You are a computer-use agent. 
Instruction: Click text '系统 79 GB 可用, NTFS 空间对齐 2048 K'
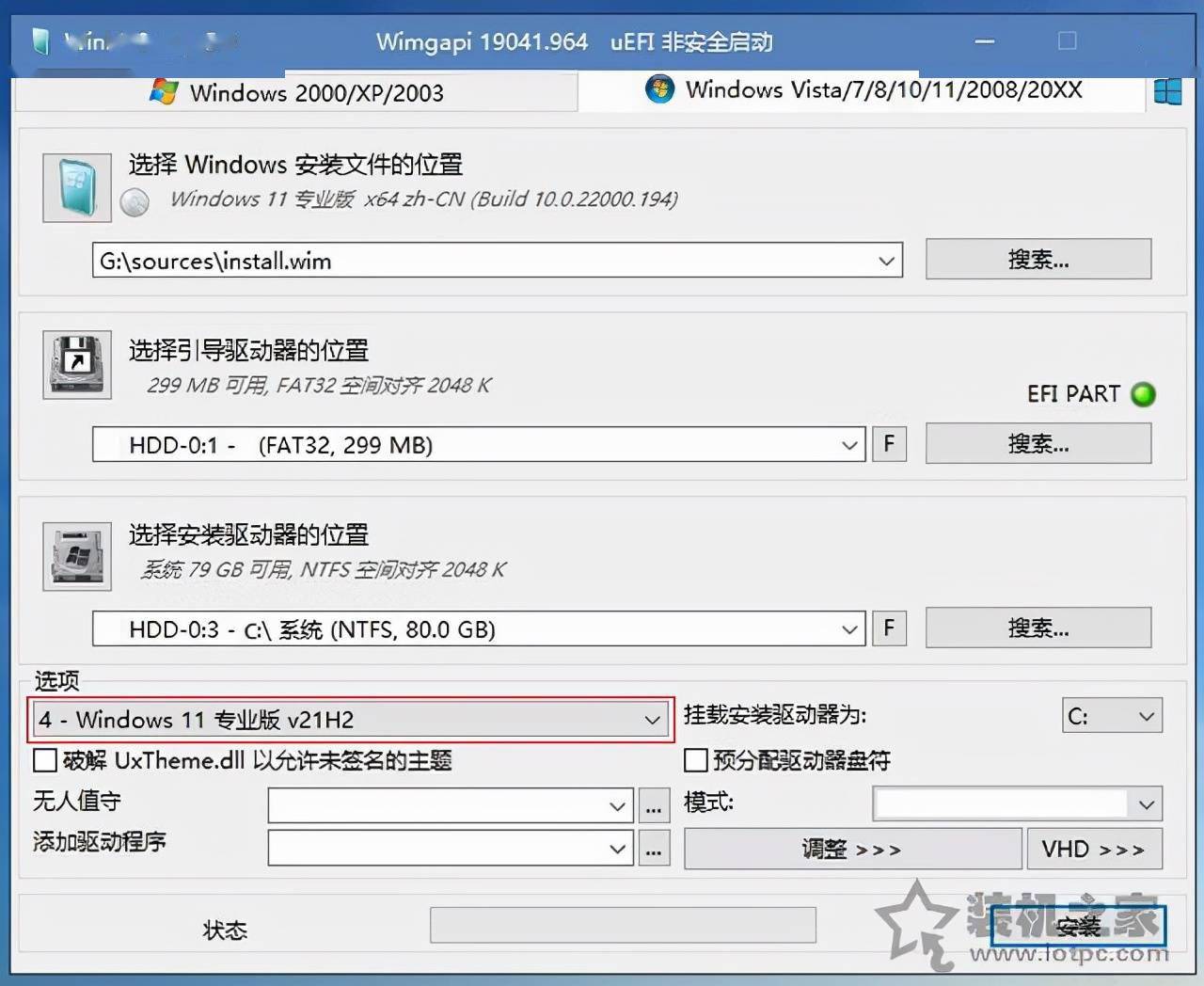point(323,569)
